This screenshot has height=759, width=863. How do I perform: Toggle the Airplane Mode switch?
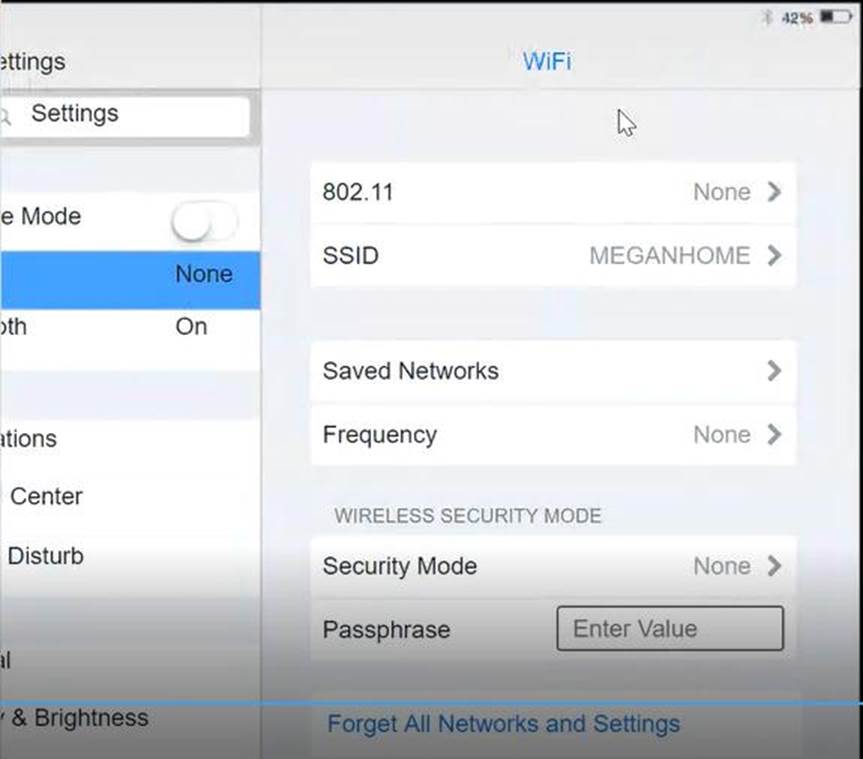point(204,222)
